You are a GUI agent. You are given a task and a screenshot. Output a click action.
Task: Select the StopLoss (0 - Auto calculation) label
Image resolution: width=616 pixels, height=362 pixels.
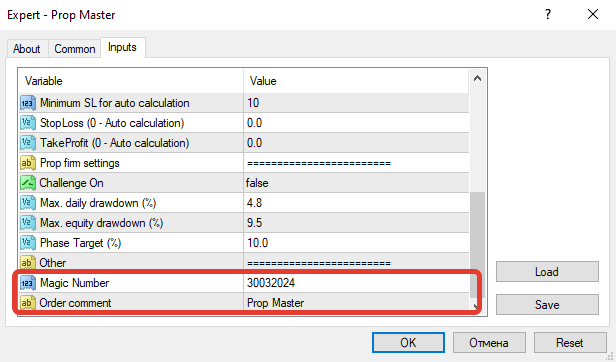click(x=112, y=123)
